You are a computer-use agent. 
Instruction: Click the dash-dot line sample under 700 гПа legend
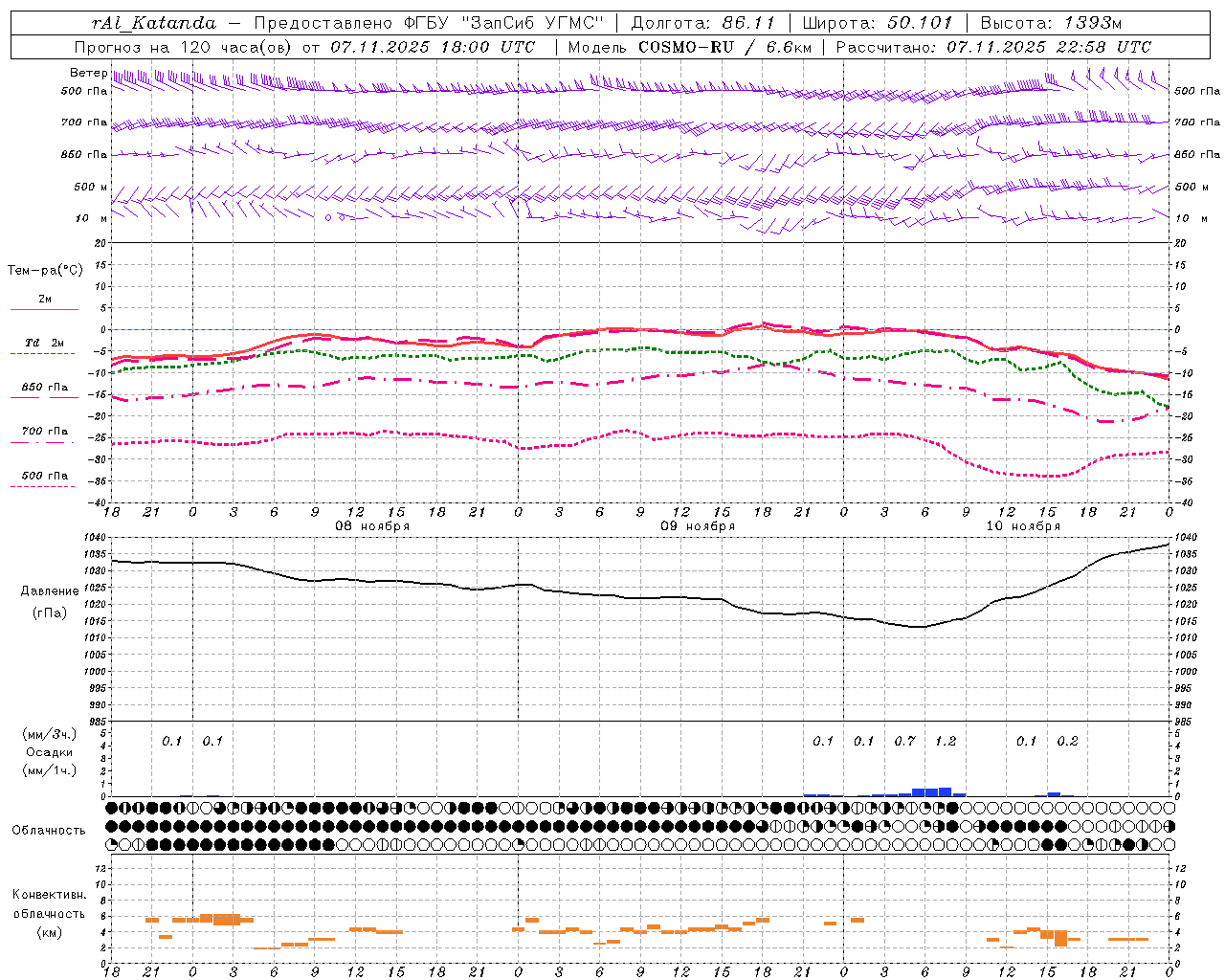pos(43,442)
